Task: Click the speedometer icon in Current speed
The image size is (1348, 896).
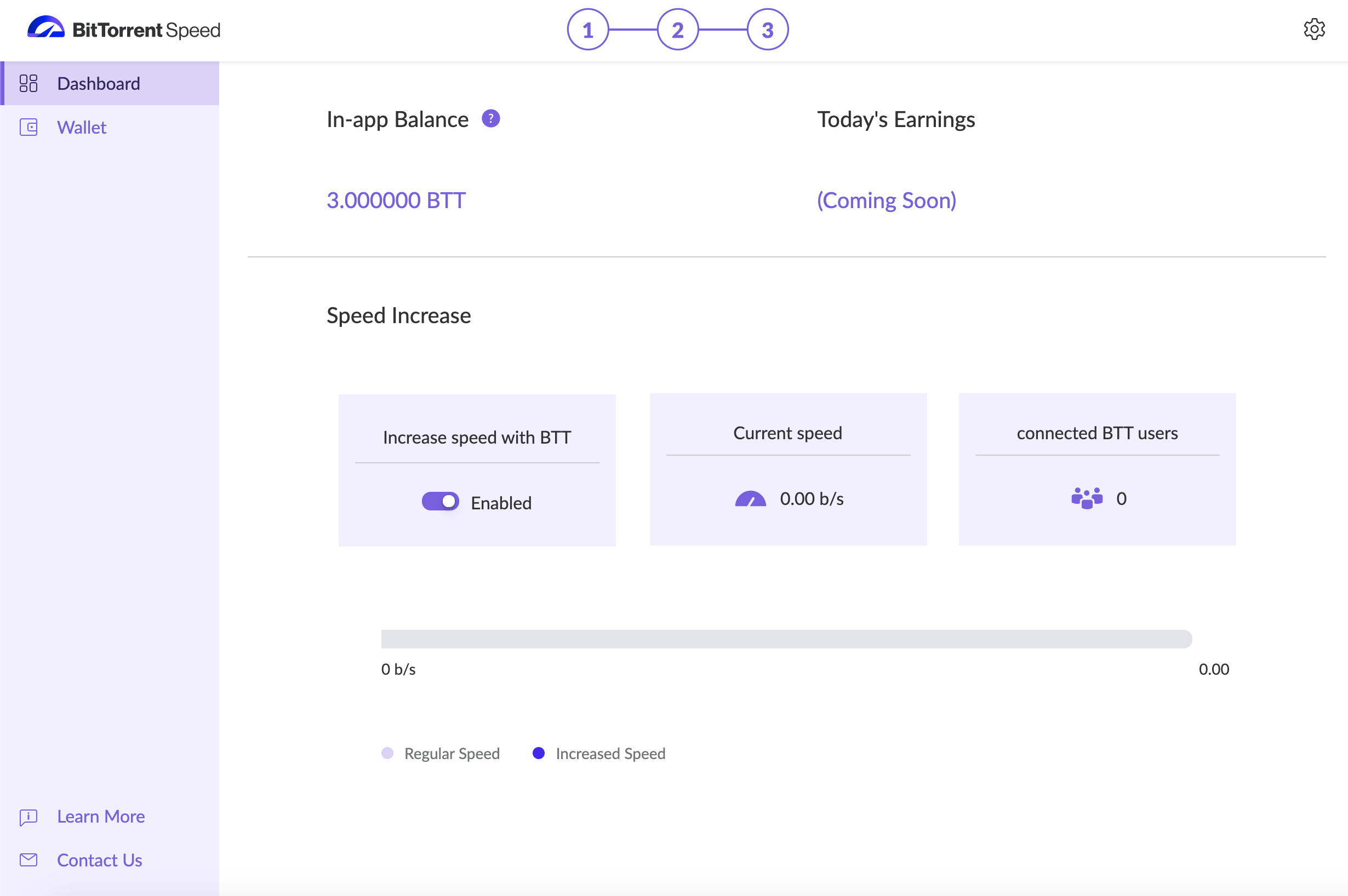Action: 750,499
